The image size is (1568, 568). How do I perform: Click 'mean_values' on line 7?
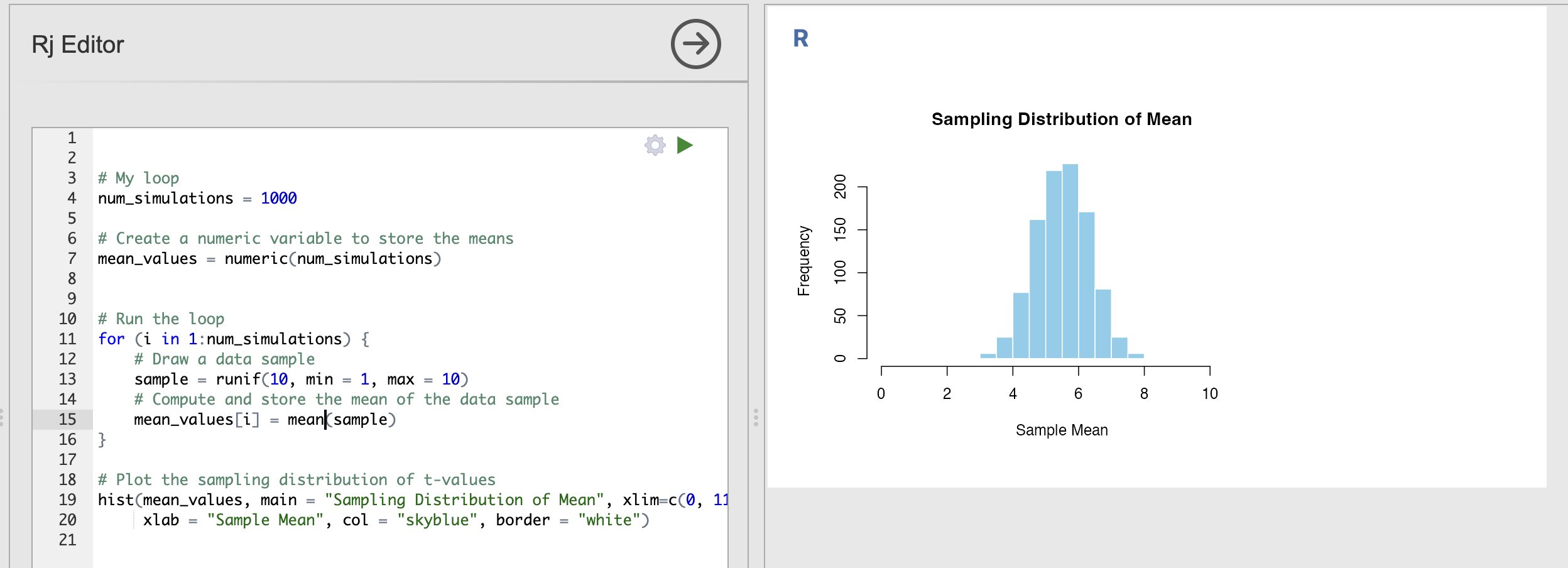tap(148, 259)
